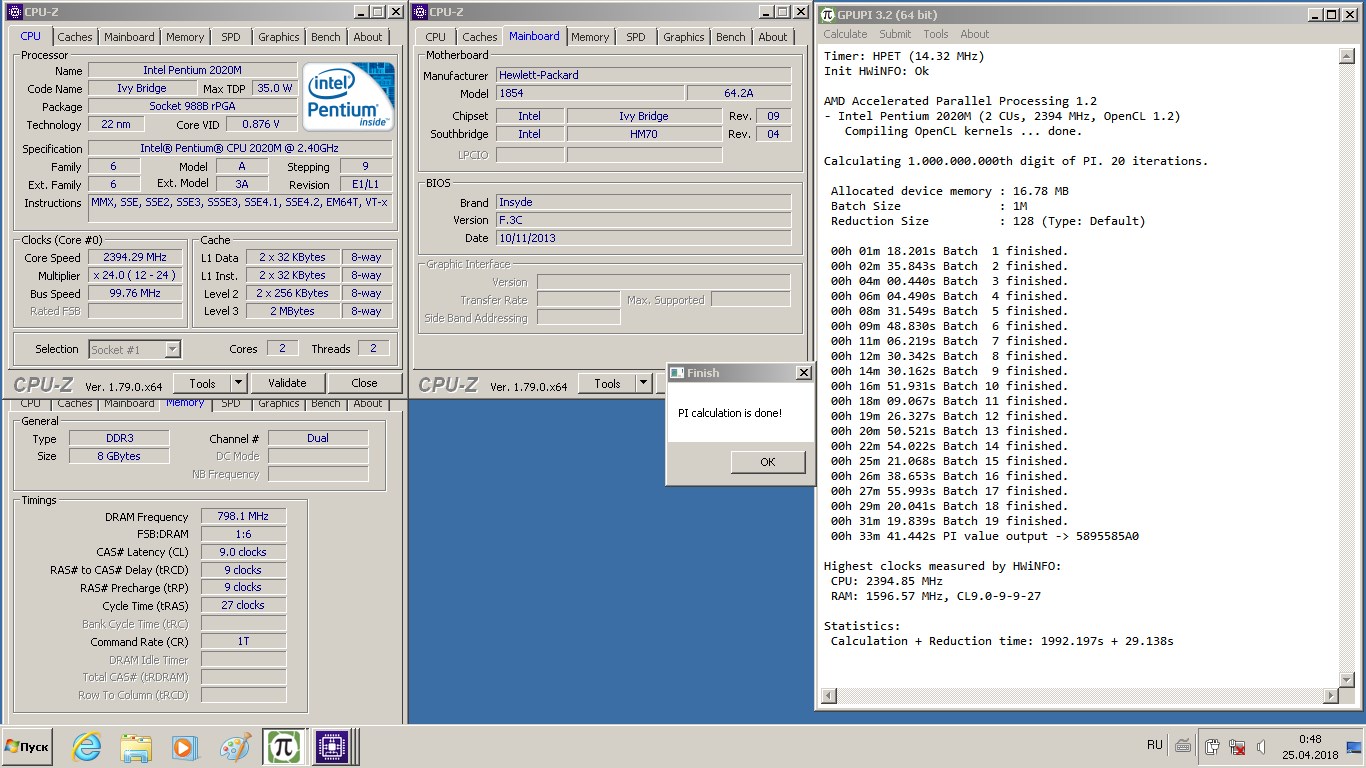Open the CPU-Z chip icon in taskbar
Image resolution: width=1366 pixels, height=768 pixels.
(x=332, y=746)
